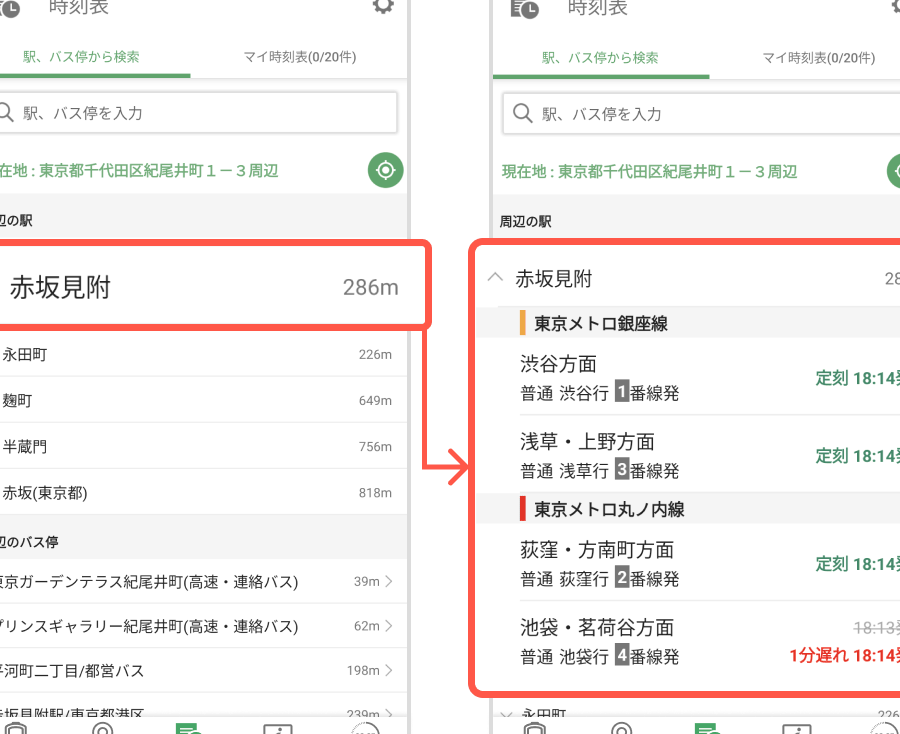Tap information icon in left bottom bar
Image resolution: width=900 pixels, height=734 pixels.
[x=277, y=728]
